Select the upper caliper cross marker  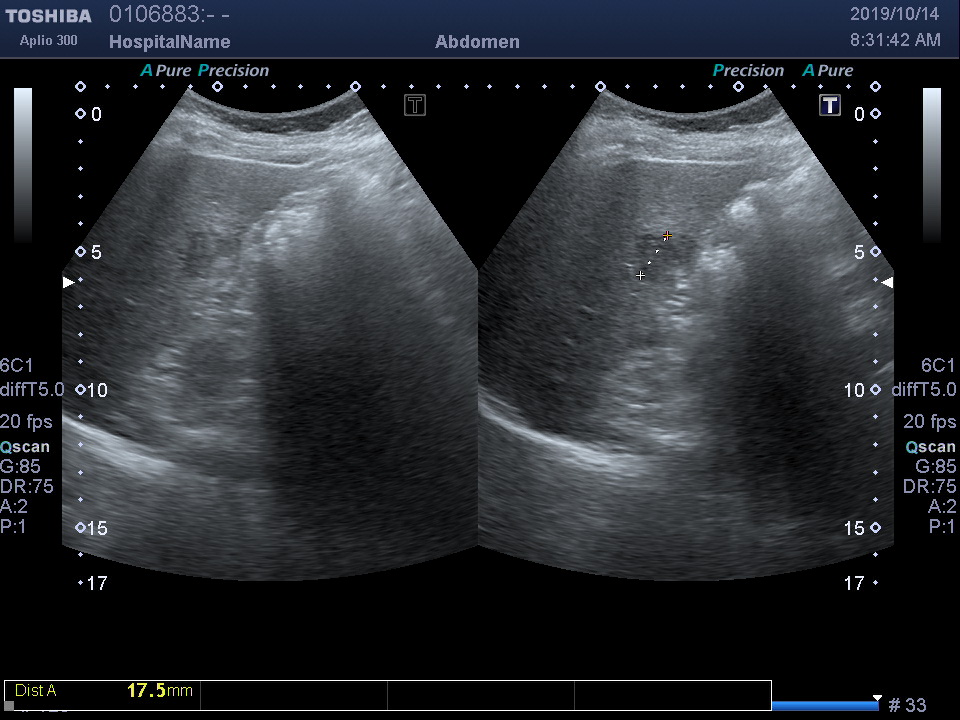click(667, 236)
